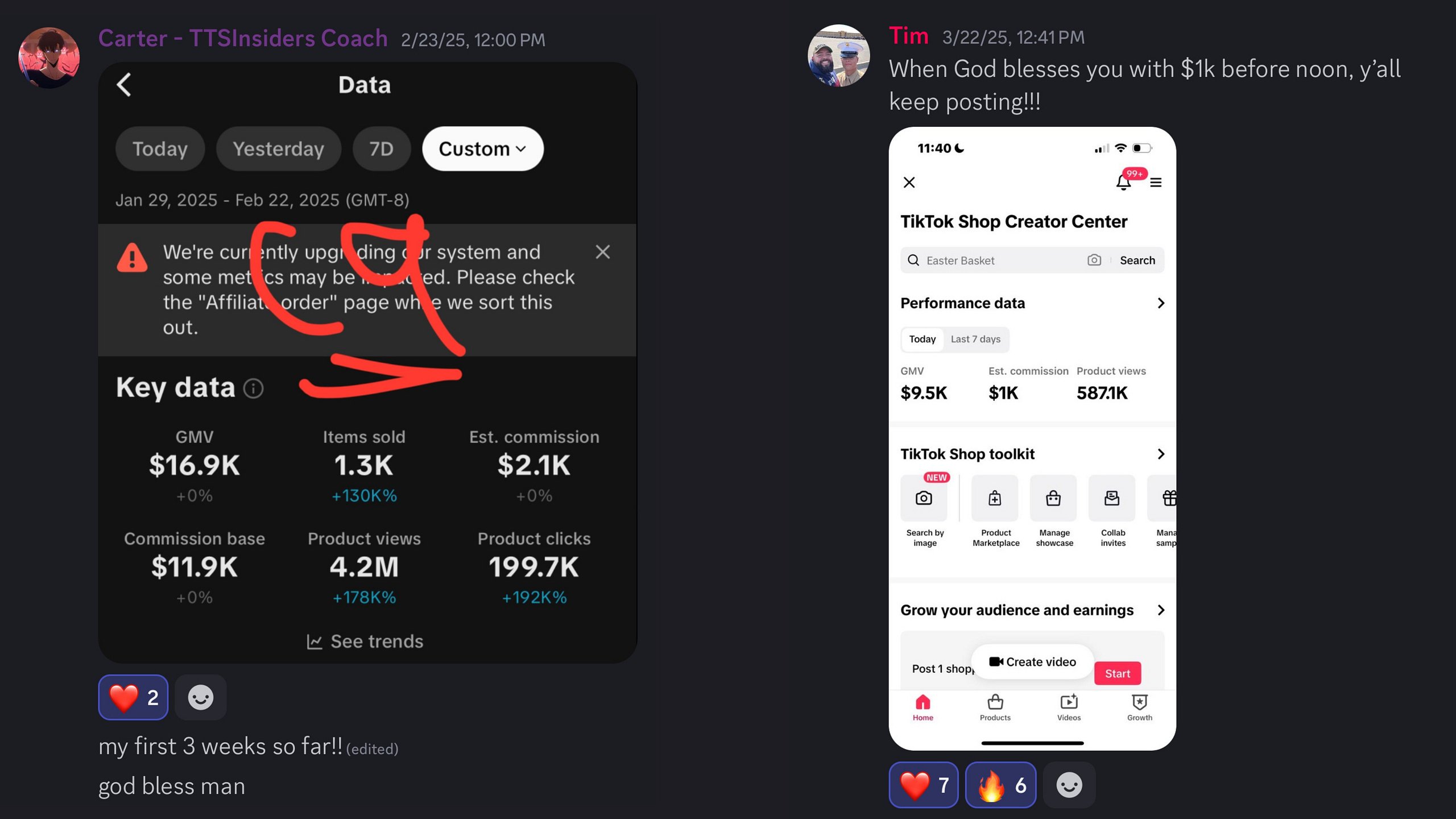1456x819 pixels.
Task: Open the Custom date range dropdown
Action: point(482,148)
